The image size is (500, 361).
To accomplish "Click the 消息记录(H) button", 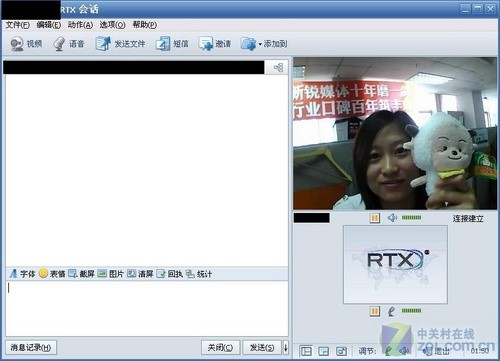I will [x=31, y=348].
